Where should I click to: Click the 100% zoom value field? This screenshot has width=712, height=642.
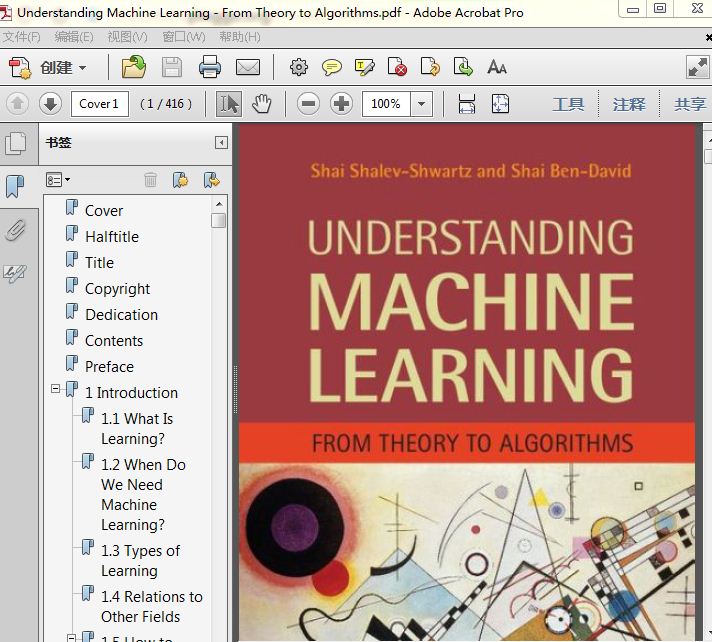click(x=386, y=104)
